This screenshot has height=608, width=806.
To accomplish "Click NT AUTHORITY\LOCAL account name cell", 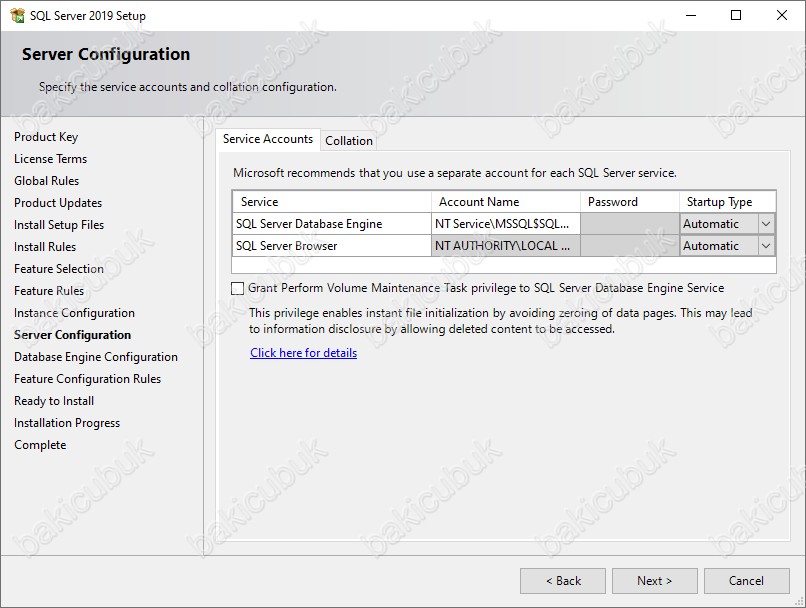I will tap(506, 246).
